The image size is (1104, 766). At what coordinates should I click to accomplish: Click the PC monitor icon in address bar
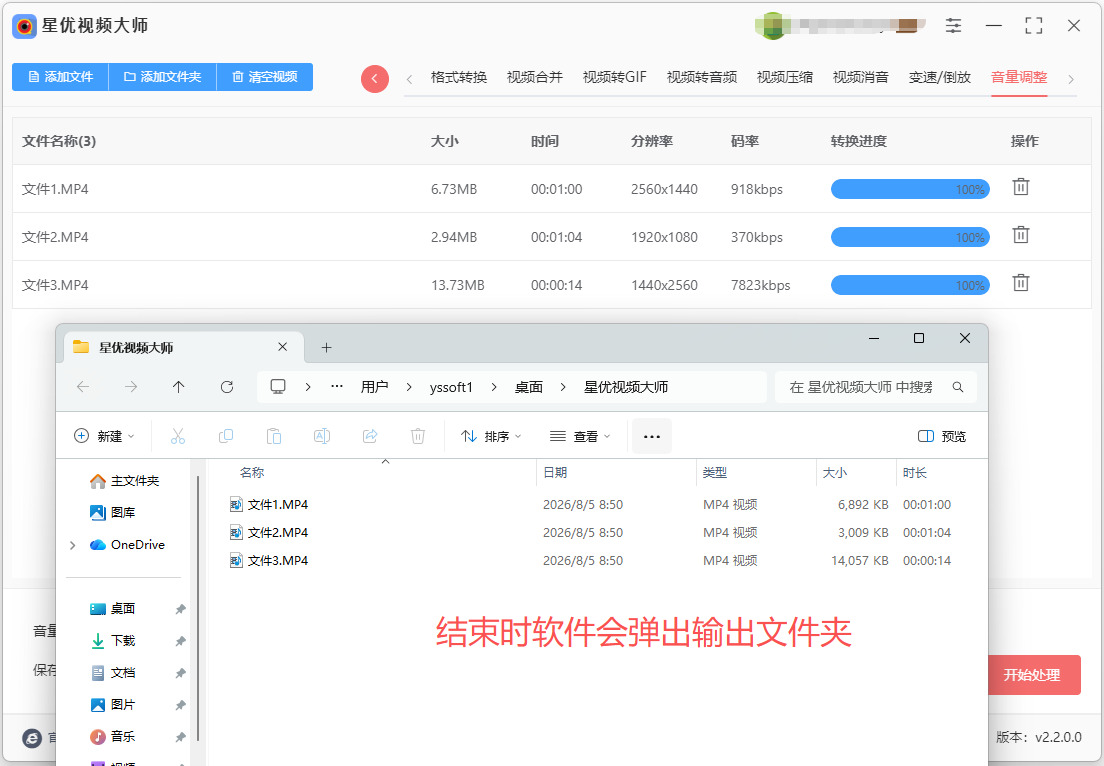point(278,387)
